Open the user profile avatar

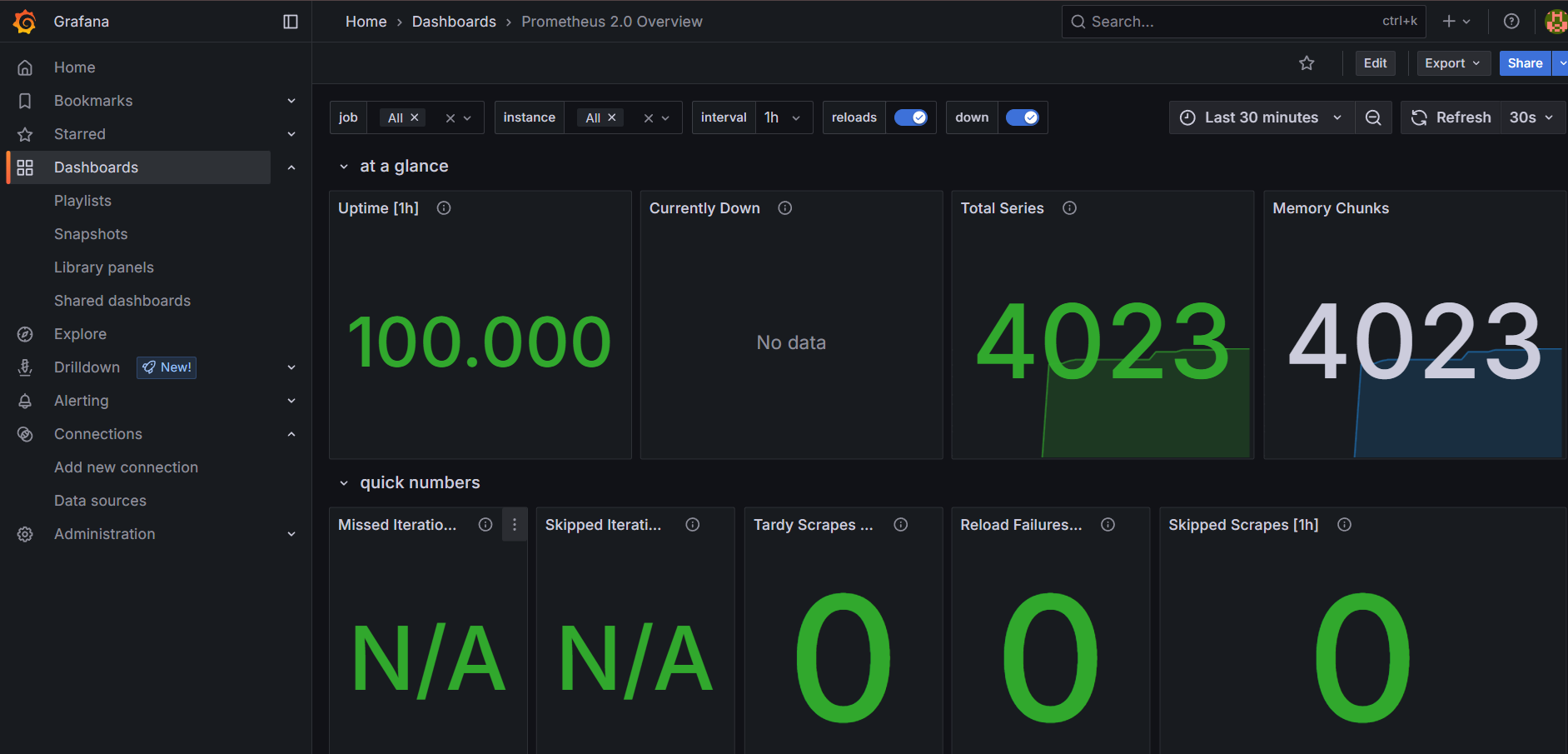pyautogui.click(x=1556, y=22)
